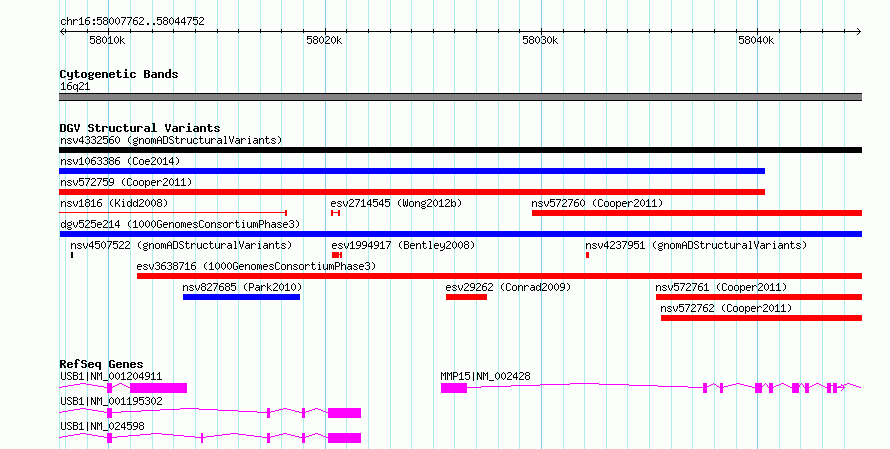Open the nsv4507522 (gnomADStructuralVariants) label

[x=181, y=245]
